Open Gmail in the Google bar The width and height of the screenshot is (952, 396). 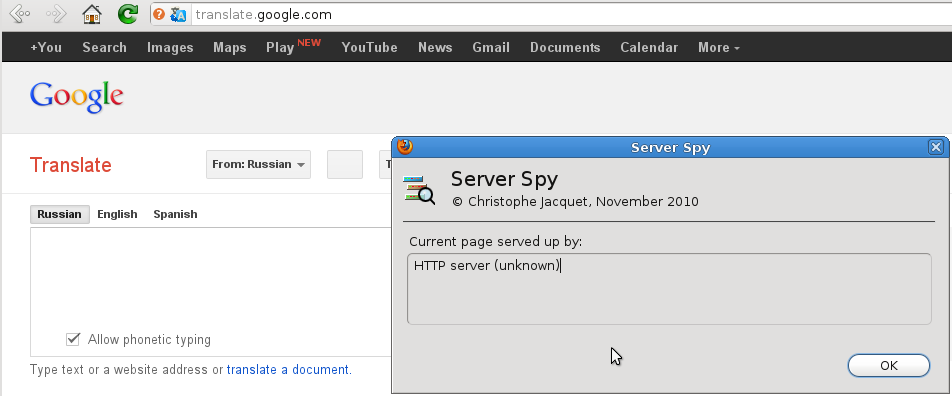pyautogui.click(x=491, y=47)
